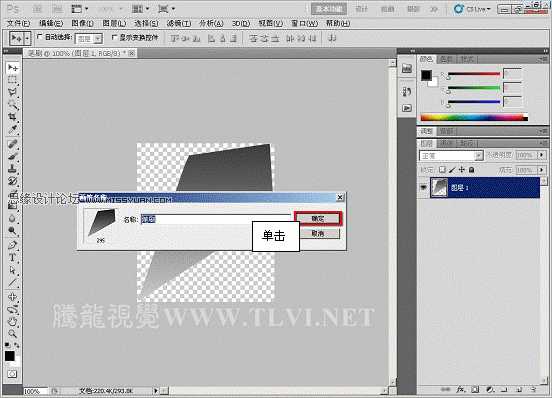This screenshot has width=552, height=398.
Task: Select the Blur drop tool
Action: [x=12, y=218]
